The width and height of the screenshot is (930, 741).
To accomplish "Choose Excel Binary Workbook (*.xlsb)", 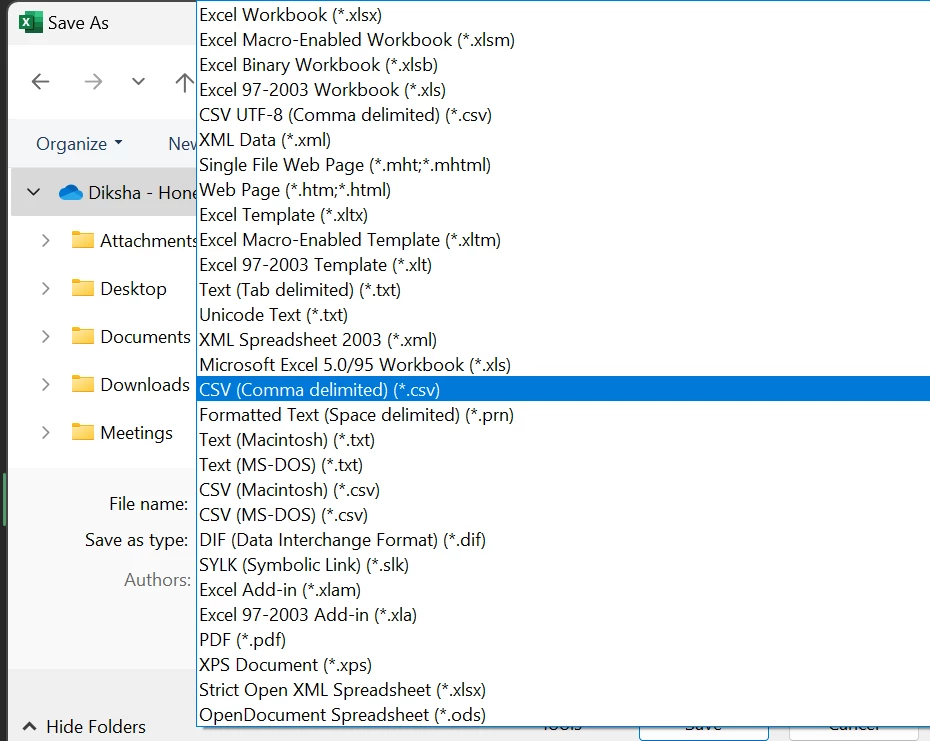I will tap(563, 65).
